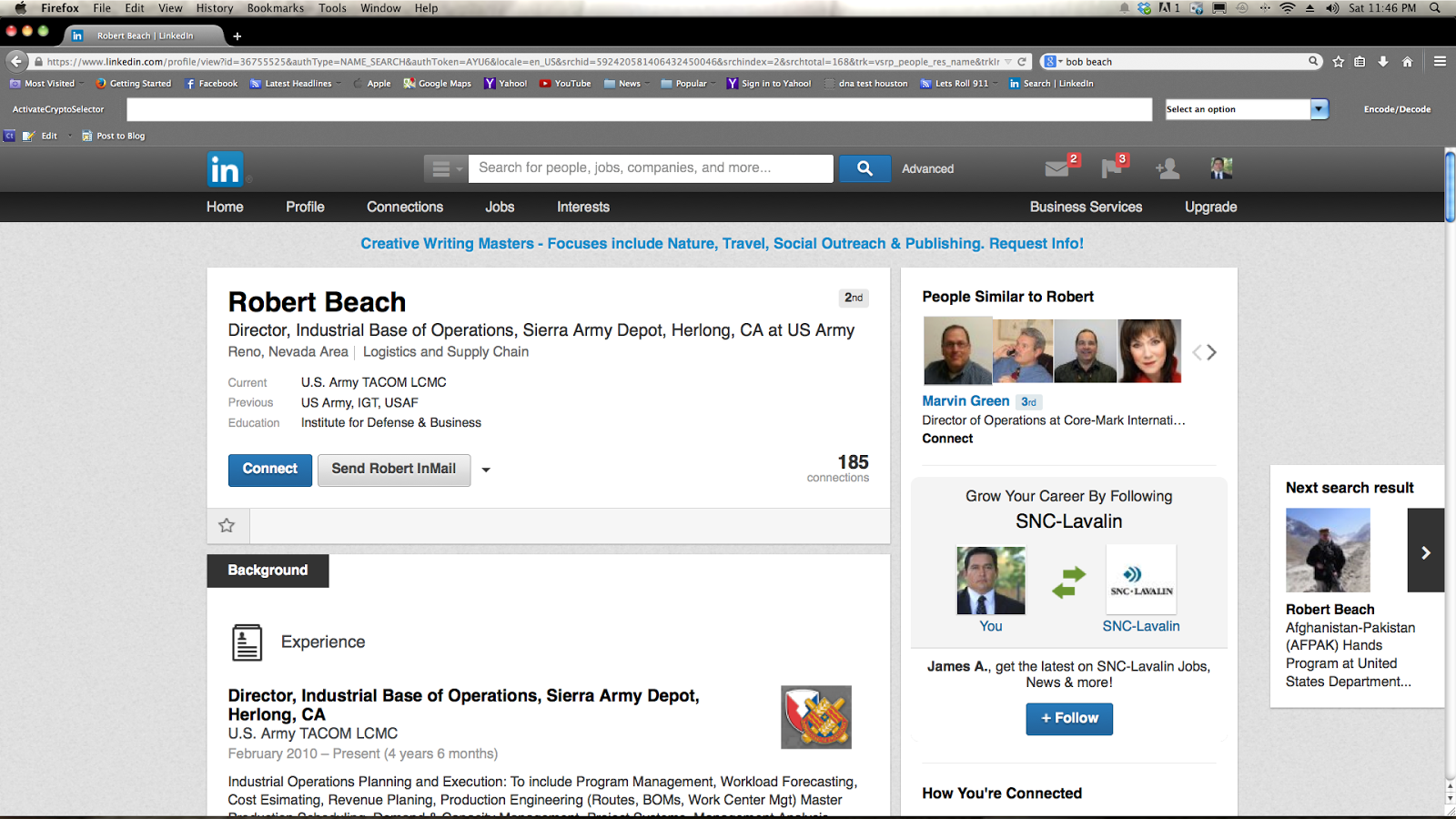The width and height of the screenshot is (1456, 819).
Task: Go to next search result arrow
Action: (1426, 551)
